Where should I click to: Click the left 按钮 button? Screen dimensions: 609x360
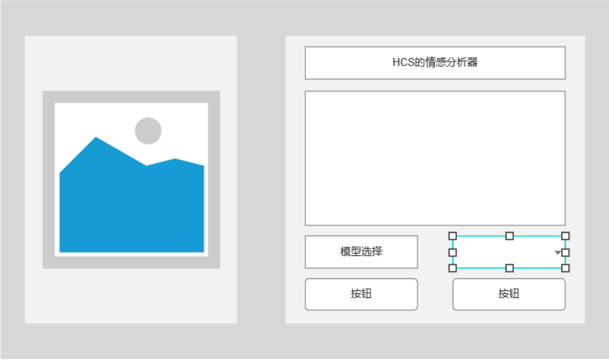(361, 294)
